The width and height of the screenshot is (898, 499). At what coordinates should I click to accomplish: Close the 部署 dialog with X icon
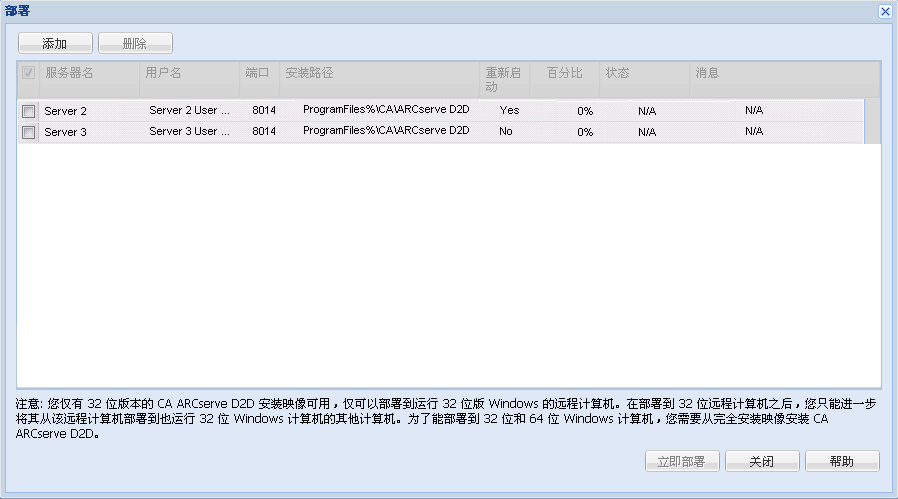884,11
